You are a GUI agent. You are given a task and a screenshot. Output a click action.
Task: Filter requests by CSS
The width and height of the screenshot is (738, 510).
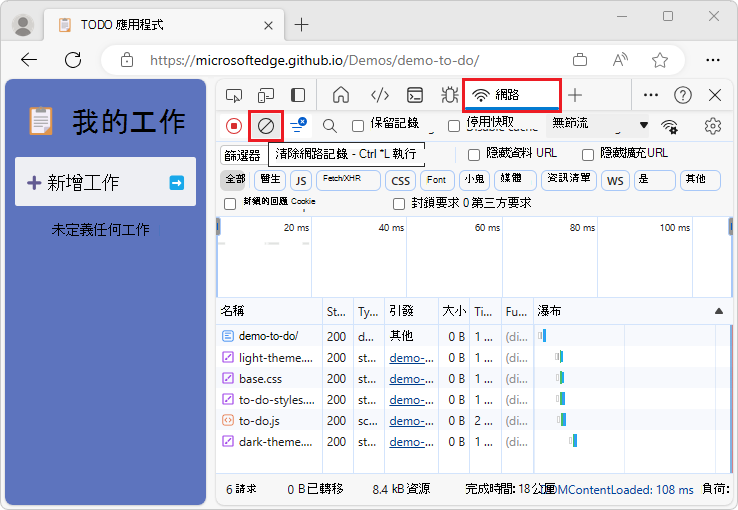(x=401, y=181)
